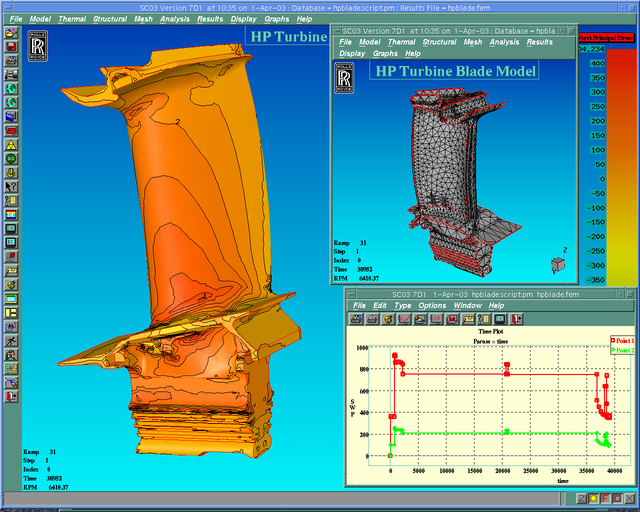Viewport: 640px width, 512px height.
Task: Click the help question-mark icon in Time Plot toolbar
Action: coord(486,318)
